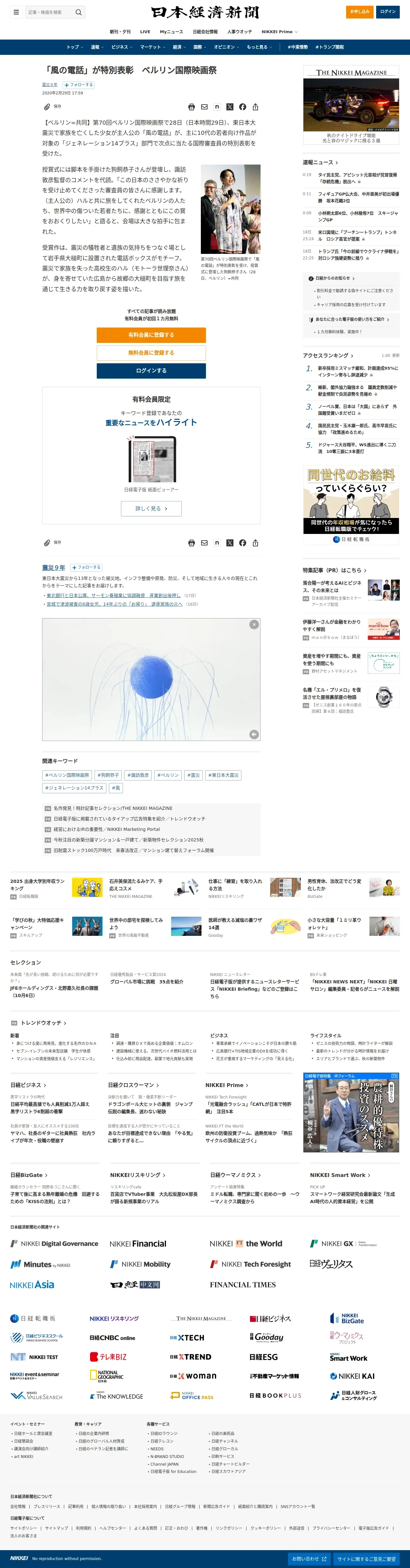410x1568 pixels.
Task: Expand the 速報 navigation dropdown
Action: [x=97, y=47]
